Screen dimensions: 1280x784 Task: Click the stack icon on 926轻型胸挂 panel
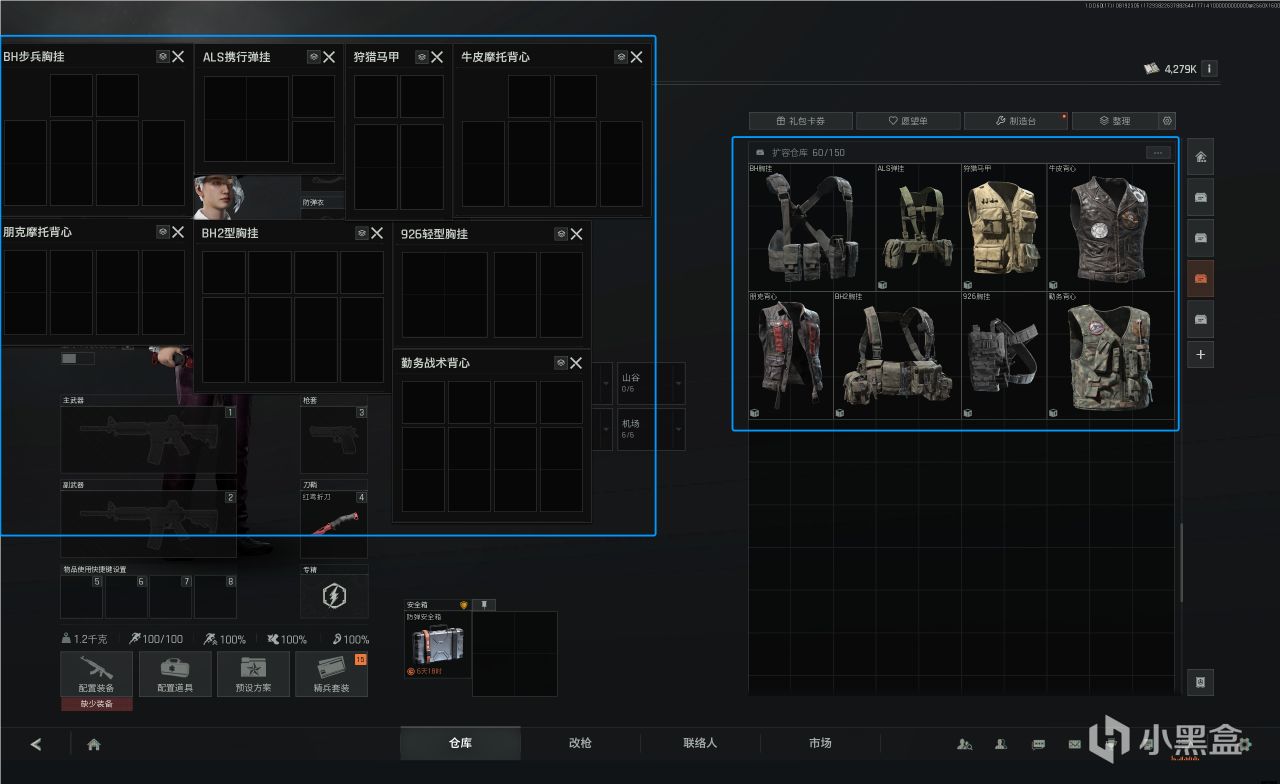click(562, 234)
